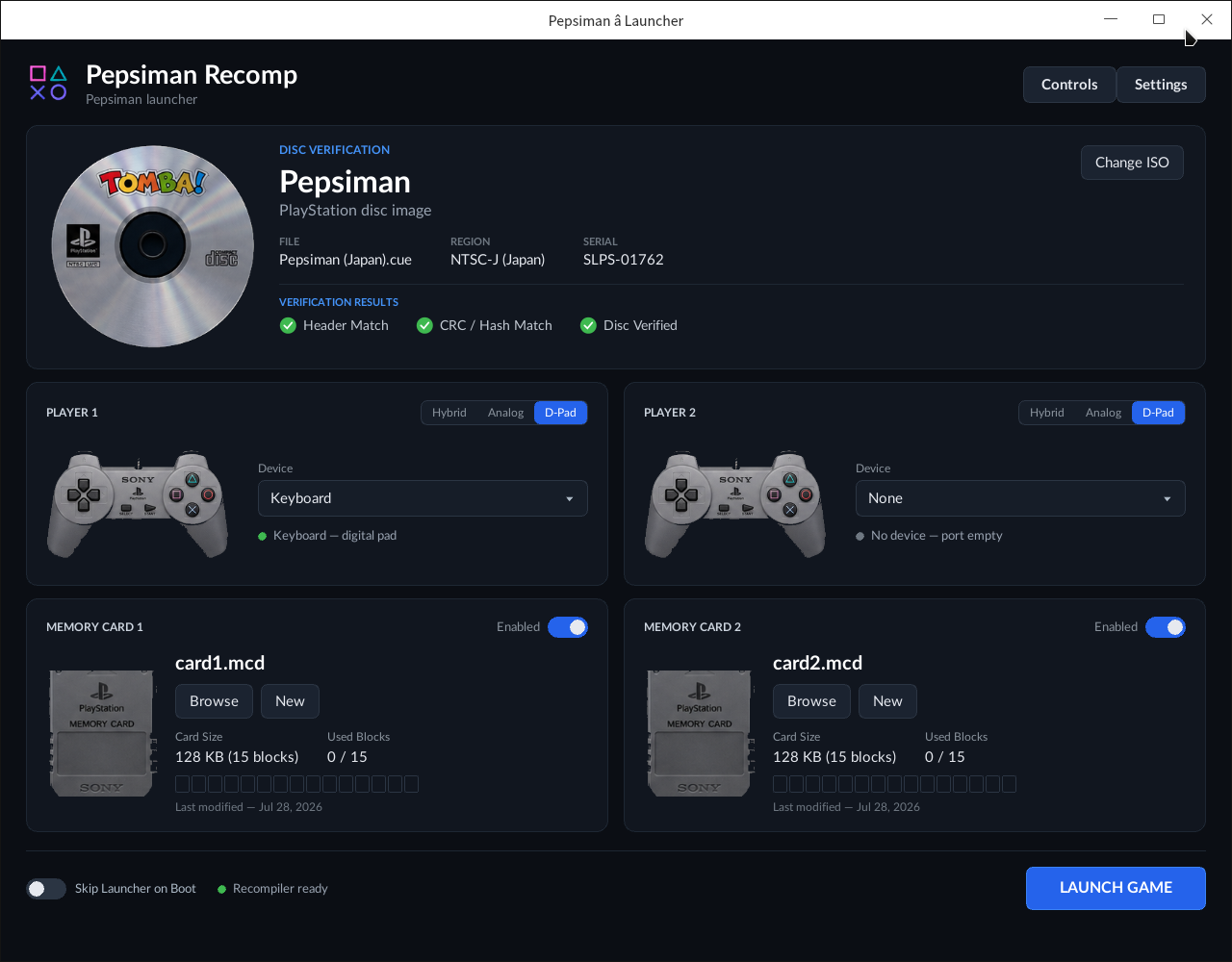Click the card1.mcd file name
The height and width of the screenshot is (962, 1232).
[x=219, y=663]
